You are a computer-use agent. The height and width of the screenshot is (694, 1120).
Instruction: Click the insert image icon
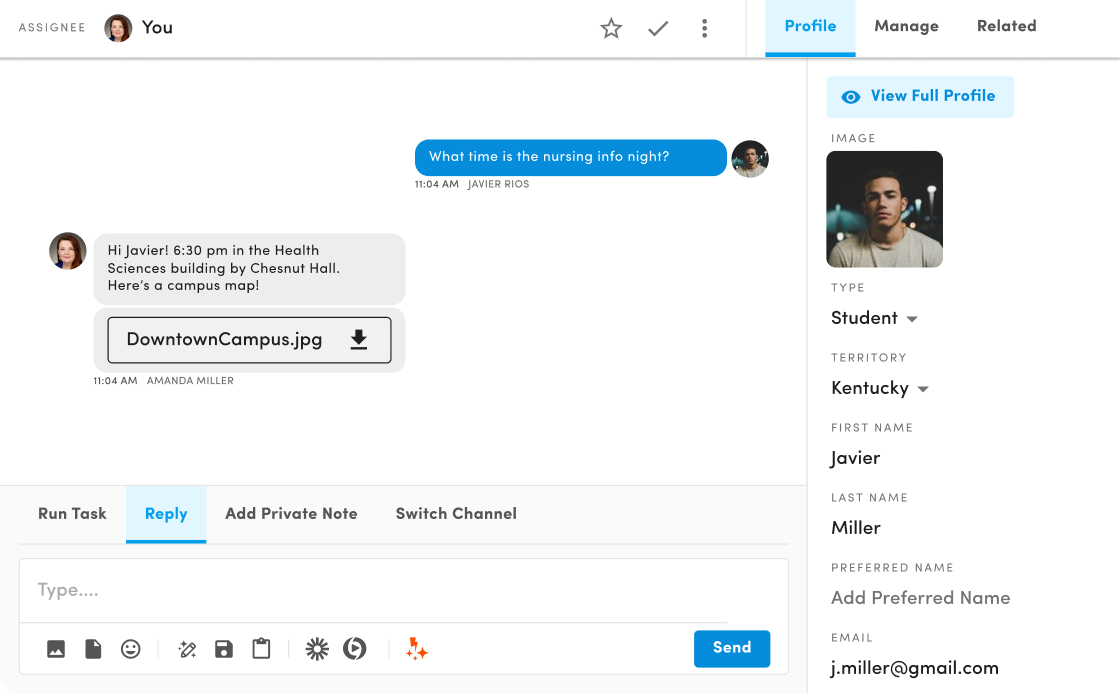pos(56,649)
